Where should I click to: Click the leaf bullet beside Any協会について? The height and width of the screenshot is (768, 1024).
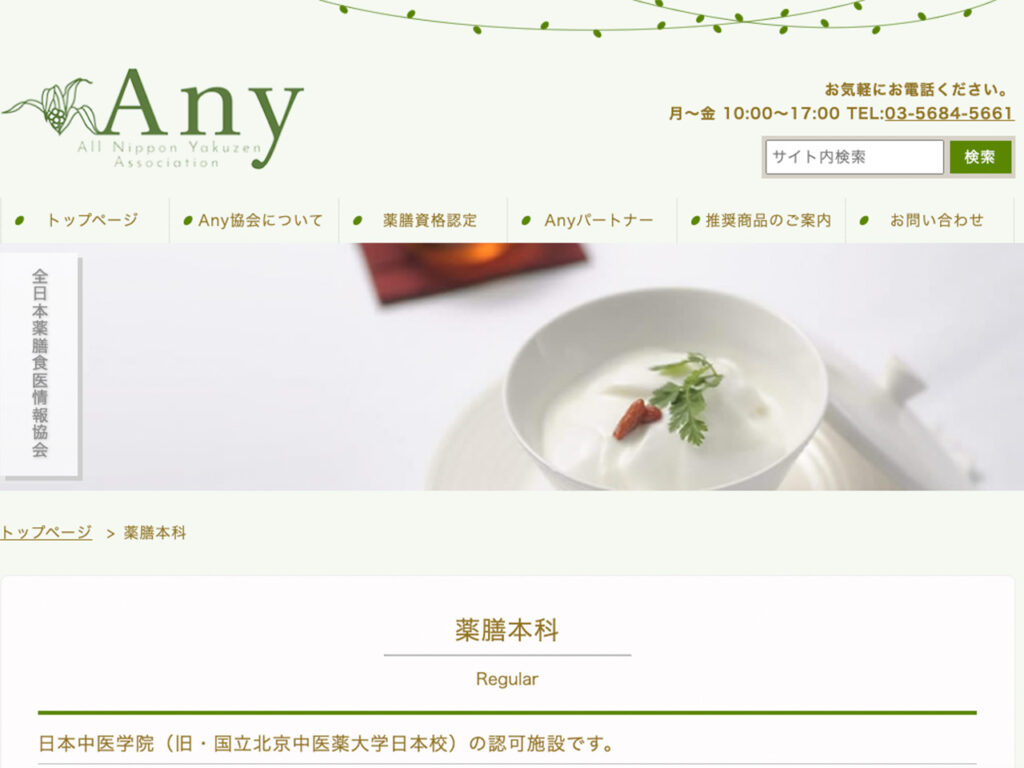(x=188, y=221)
